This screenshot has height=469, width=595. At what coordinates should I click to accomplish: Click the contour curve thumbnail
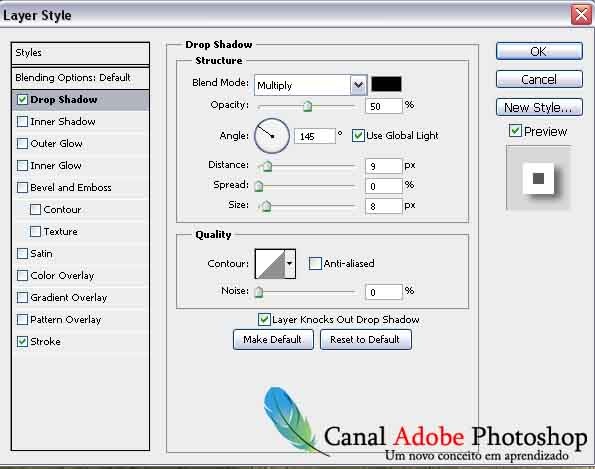pyautogui.click(x=270, y=264)
